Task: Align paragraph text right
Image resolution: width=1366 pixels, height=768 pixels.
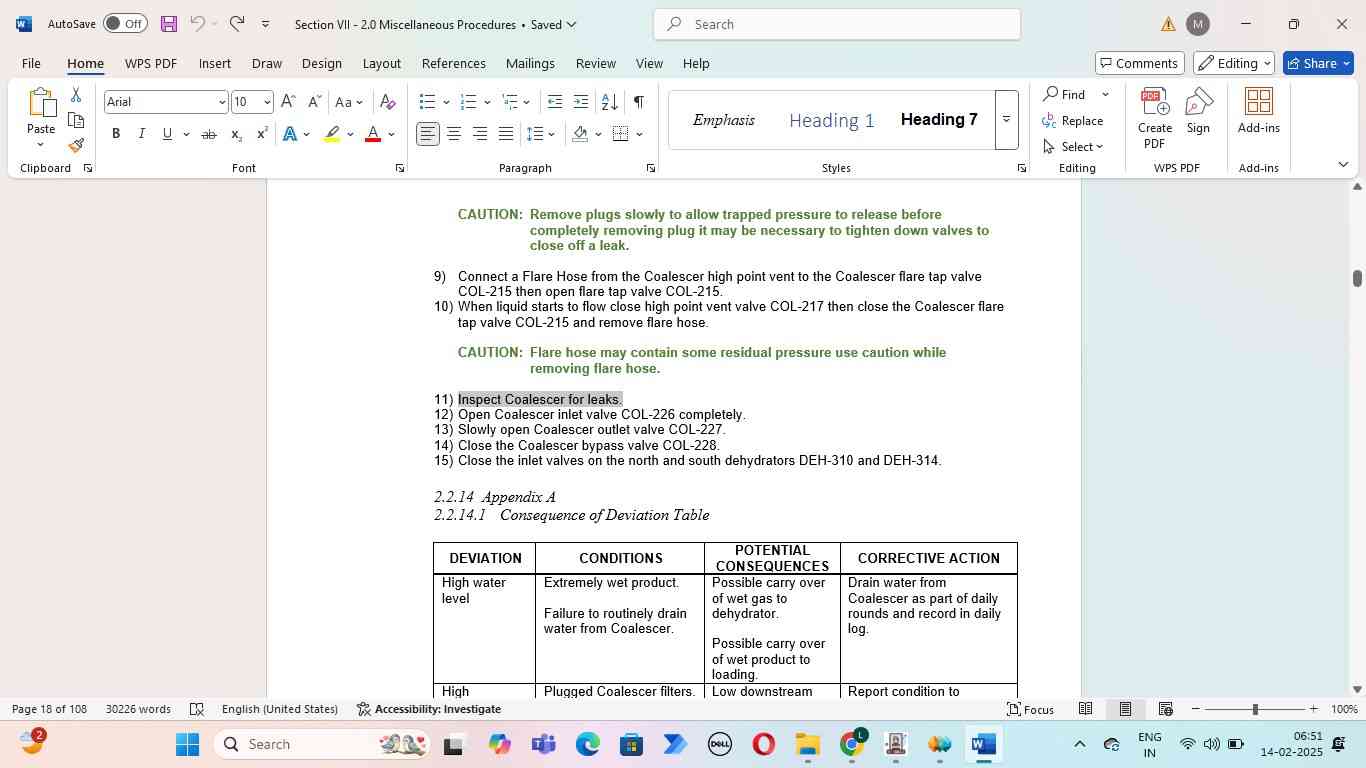Action: tap(480, 134)
